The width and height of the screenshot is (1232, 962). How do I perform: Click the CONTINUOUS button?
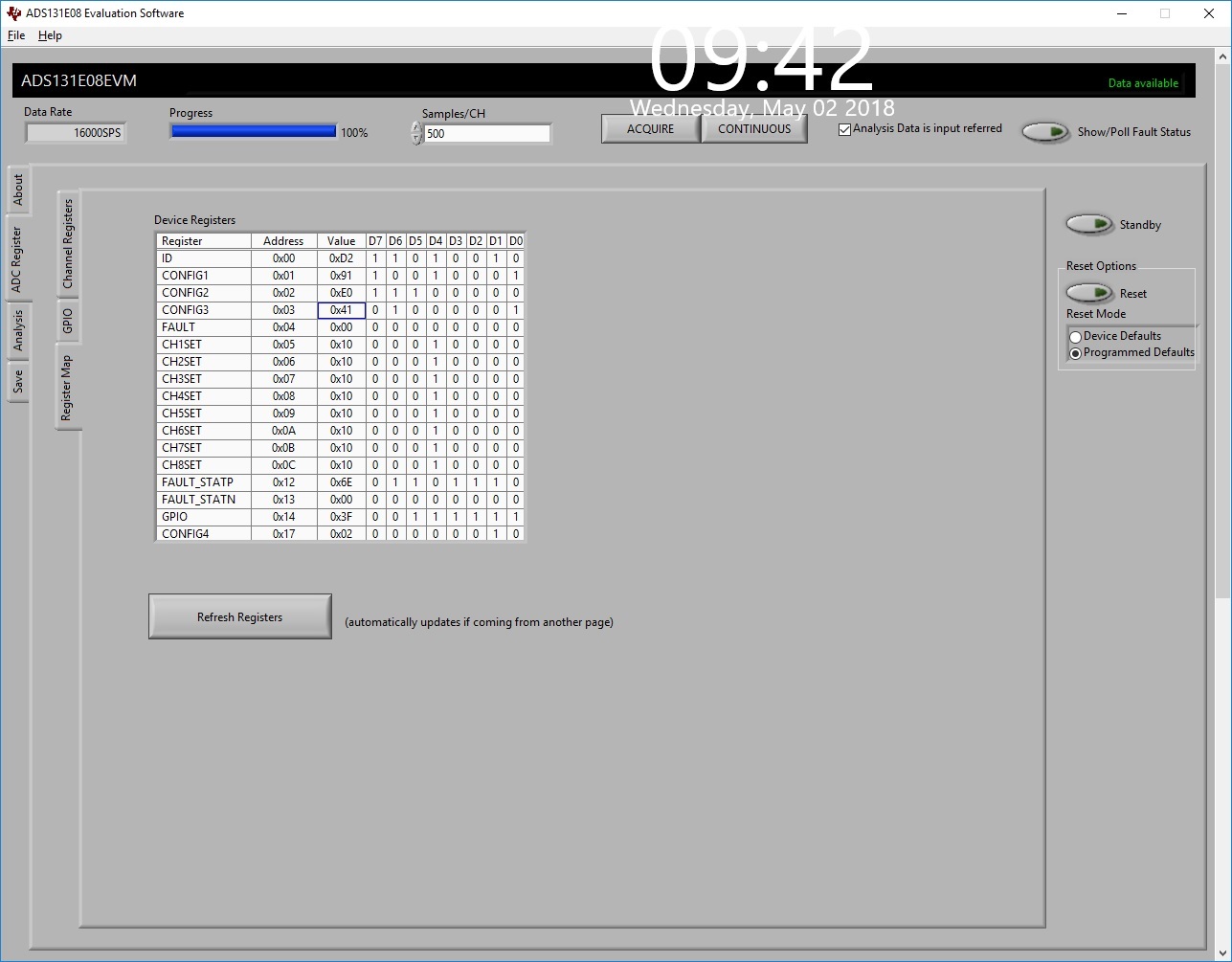[754, 129]
